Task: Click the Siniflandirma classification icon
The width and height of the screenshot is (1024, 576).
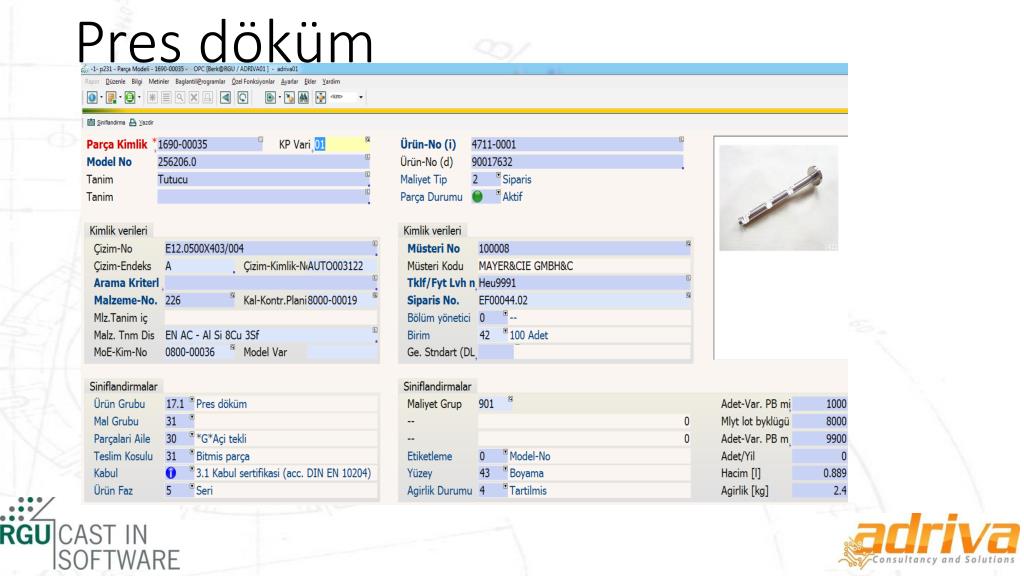Action: (x=91, y=122)
